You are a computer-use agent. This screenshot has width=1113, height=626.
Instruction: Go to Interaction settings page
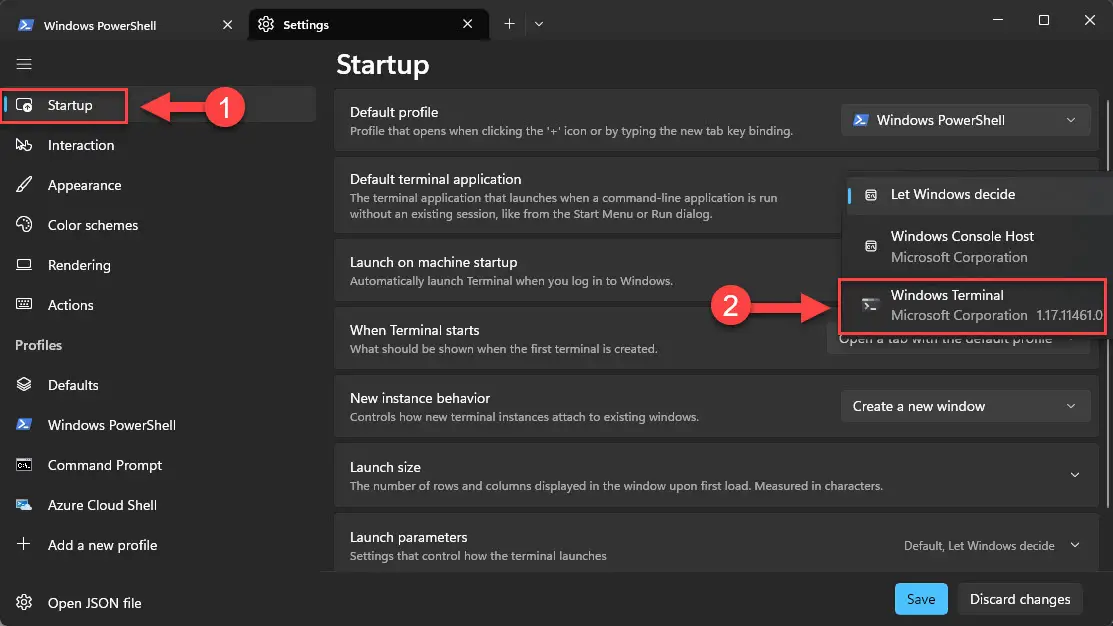click(159, 145)
